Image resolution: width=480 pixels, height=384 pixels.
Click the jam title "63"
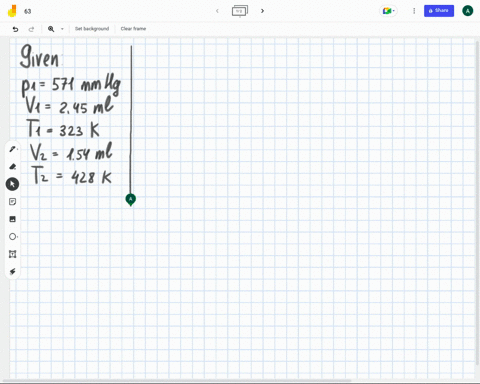[28, 11]
